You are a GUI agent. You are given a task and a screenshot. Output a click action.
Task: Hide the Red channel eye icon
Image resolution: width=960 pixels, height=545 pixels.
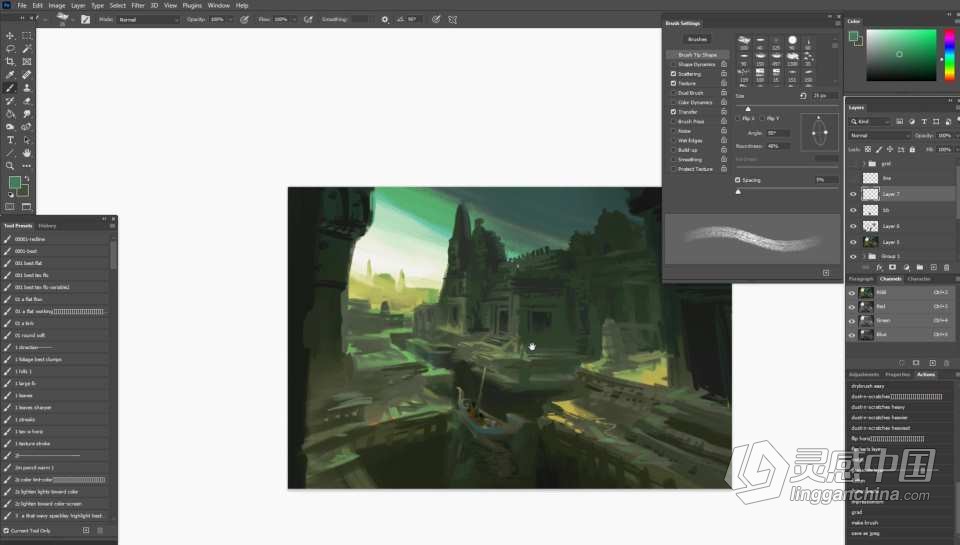point(852,307)
